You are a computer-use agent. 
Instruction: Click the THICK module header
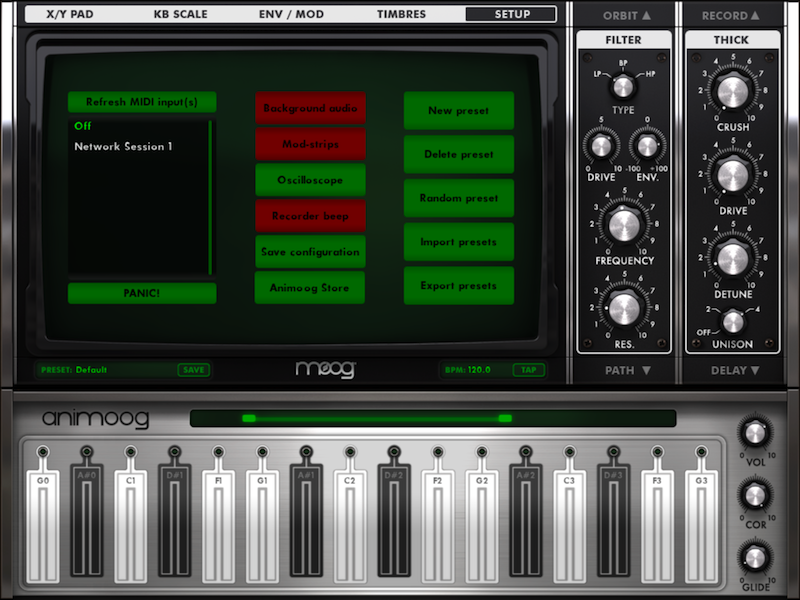(x=732, y=40)
